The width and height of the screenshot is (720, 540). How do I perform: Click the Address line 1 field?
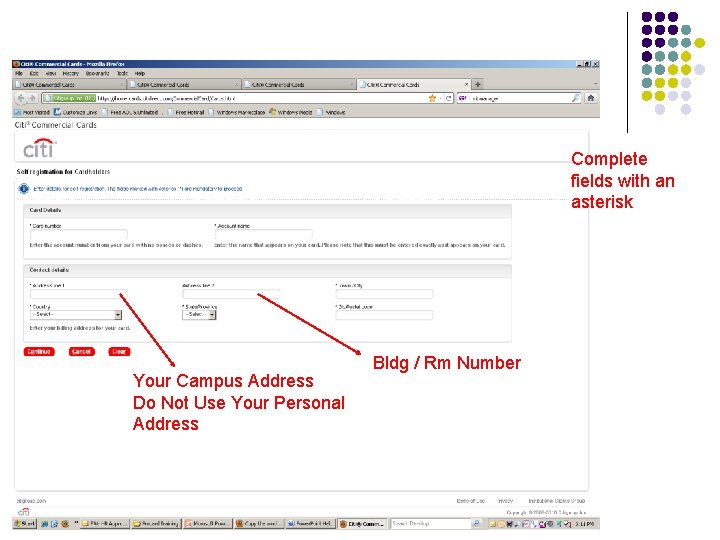(x=79, y=294)
